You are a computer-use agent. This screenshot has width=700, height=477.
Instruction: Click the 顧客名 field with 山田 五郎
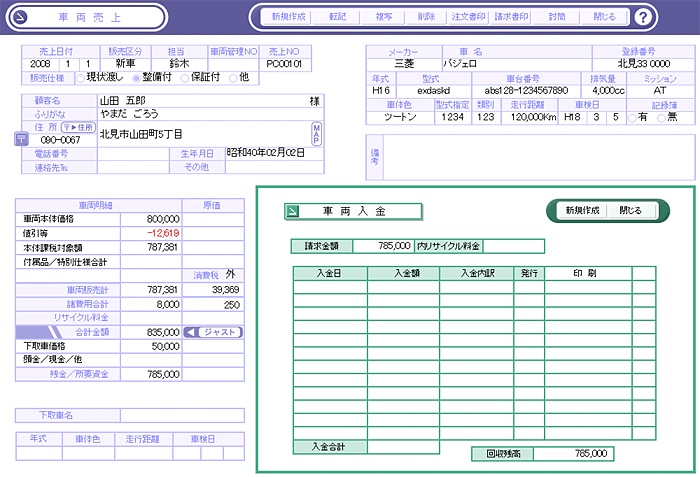pos(200,101)
